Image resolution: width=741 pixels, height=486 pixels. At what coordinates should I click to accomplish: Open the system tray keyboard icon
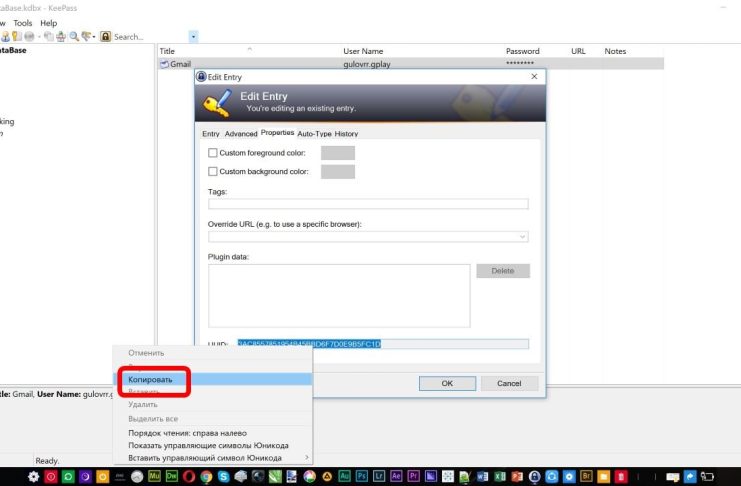point(672,477)
